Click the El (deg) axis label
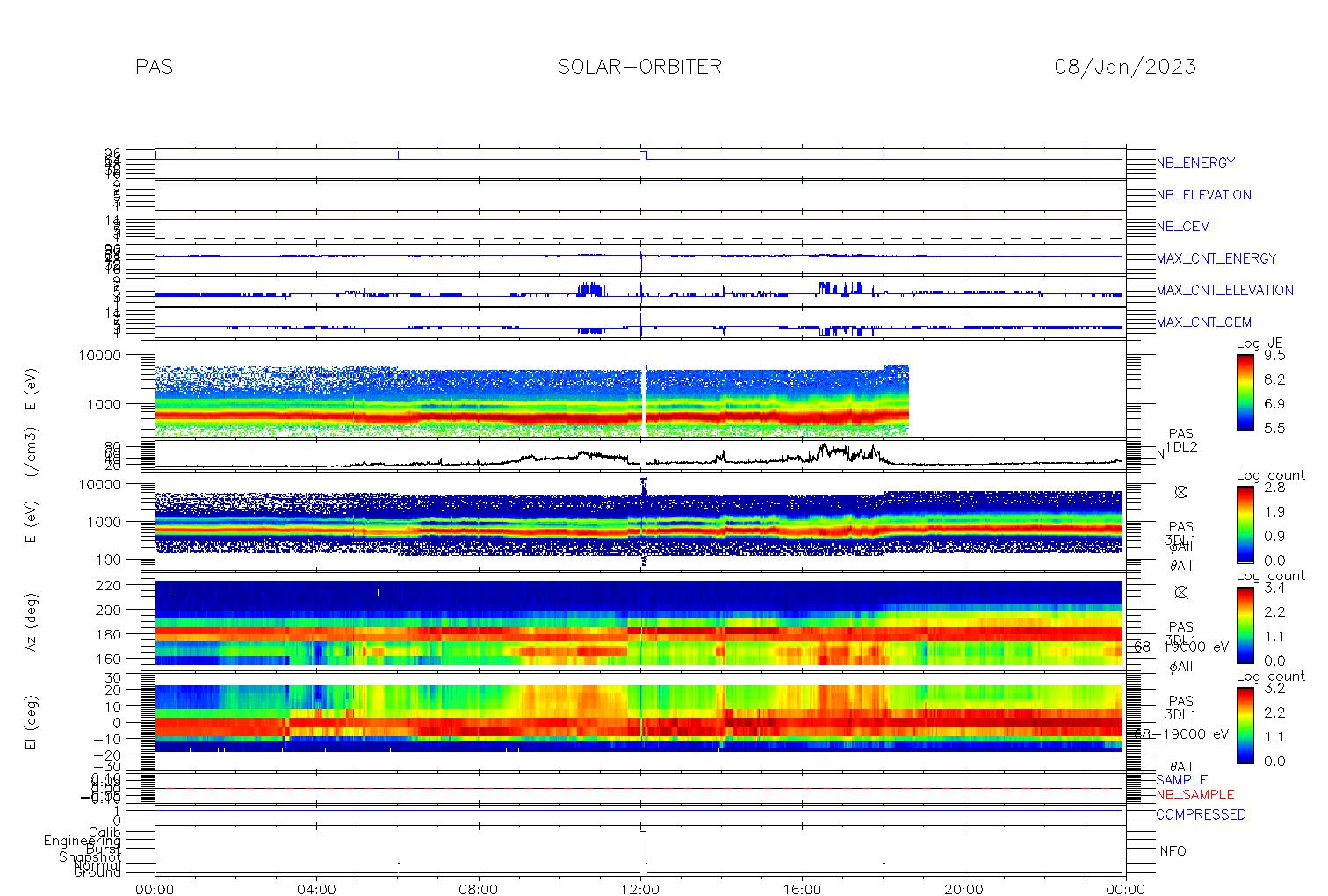 pyautogui.click(x=32, y=725)
